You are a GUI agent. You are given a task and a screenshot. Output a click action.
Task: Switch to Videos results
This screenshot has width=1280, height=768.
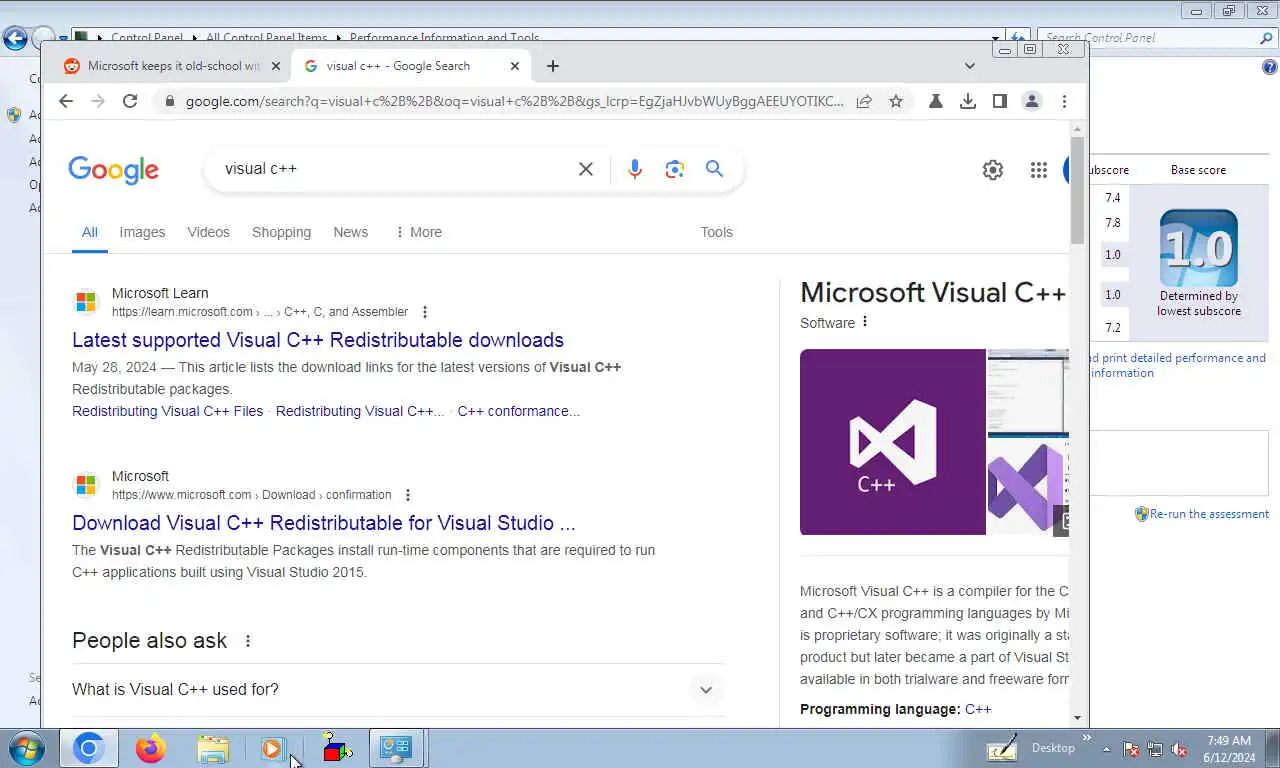click(208, 232)
